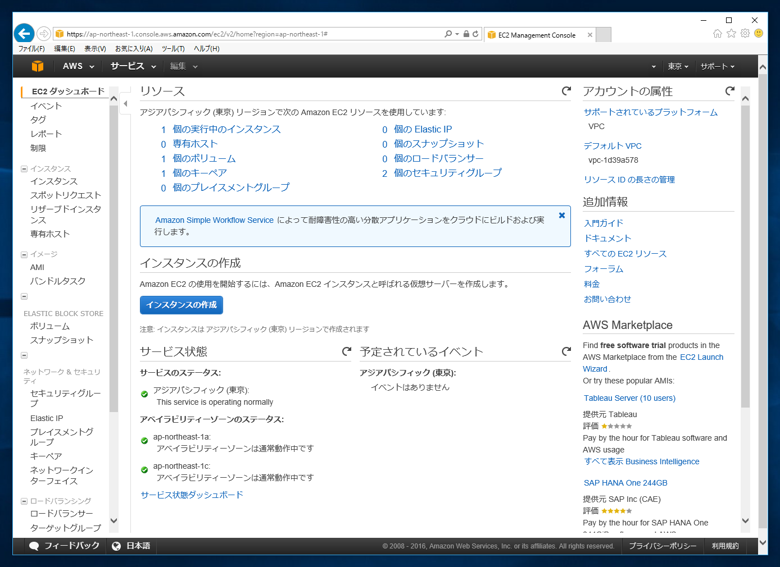The image size is (780, 567).
Task: Refresh the 予定されているイベント section
Action: pos(566,352)
